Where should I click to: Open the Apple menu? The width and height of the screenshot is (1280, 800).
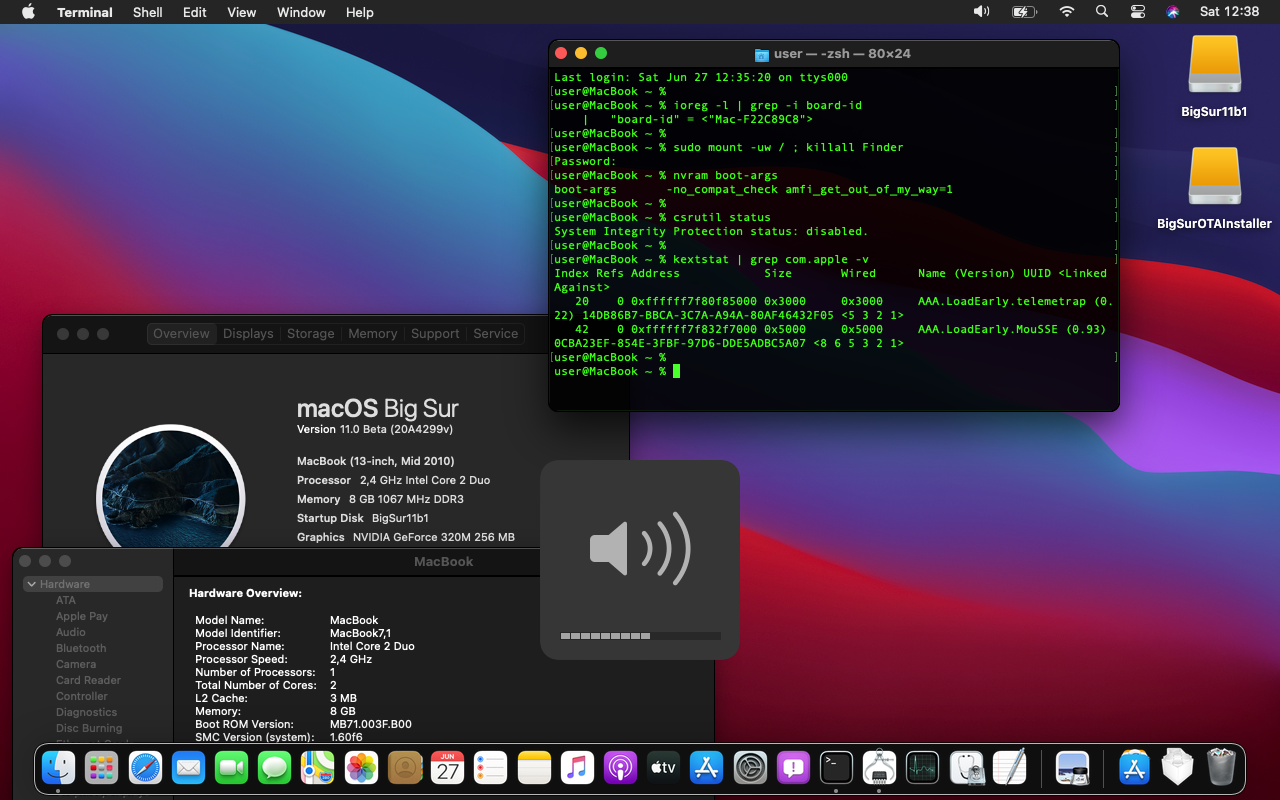(28, 12)
